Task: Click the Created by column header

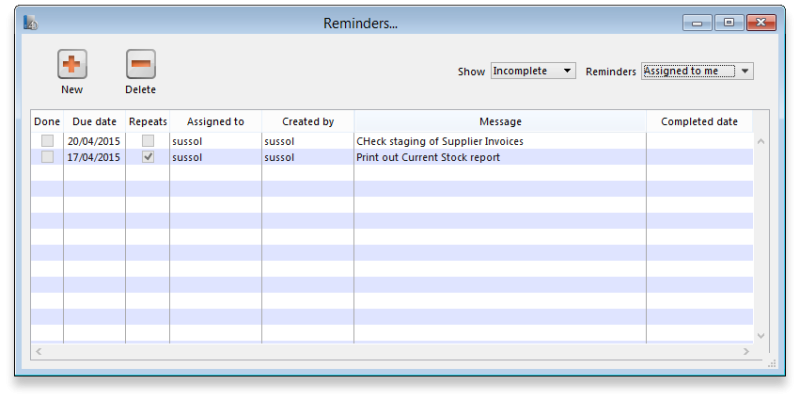Action: click(307, 121)
